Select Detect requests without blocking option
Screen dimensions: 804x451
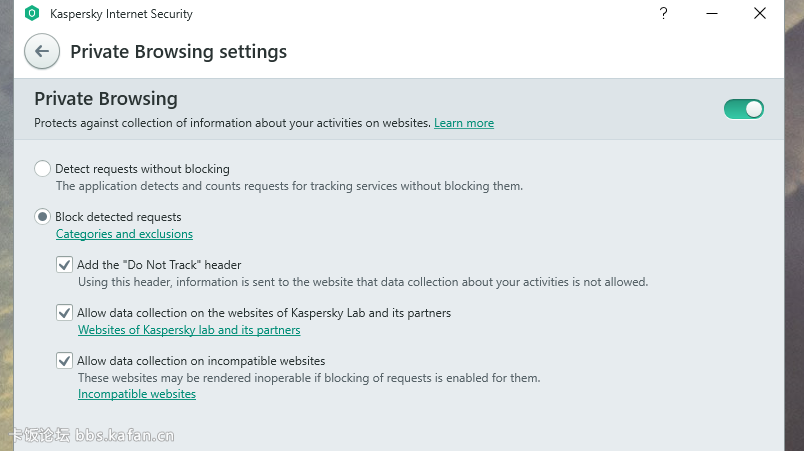click(x=42, y=169)
